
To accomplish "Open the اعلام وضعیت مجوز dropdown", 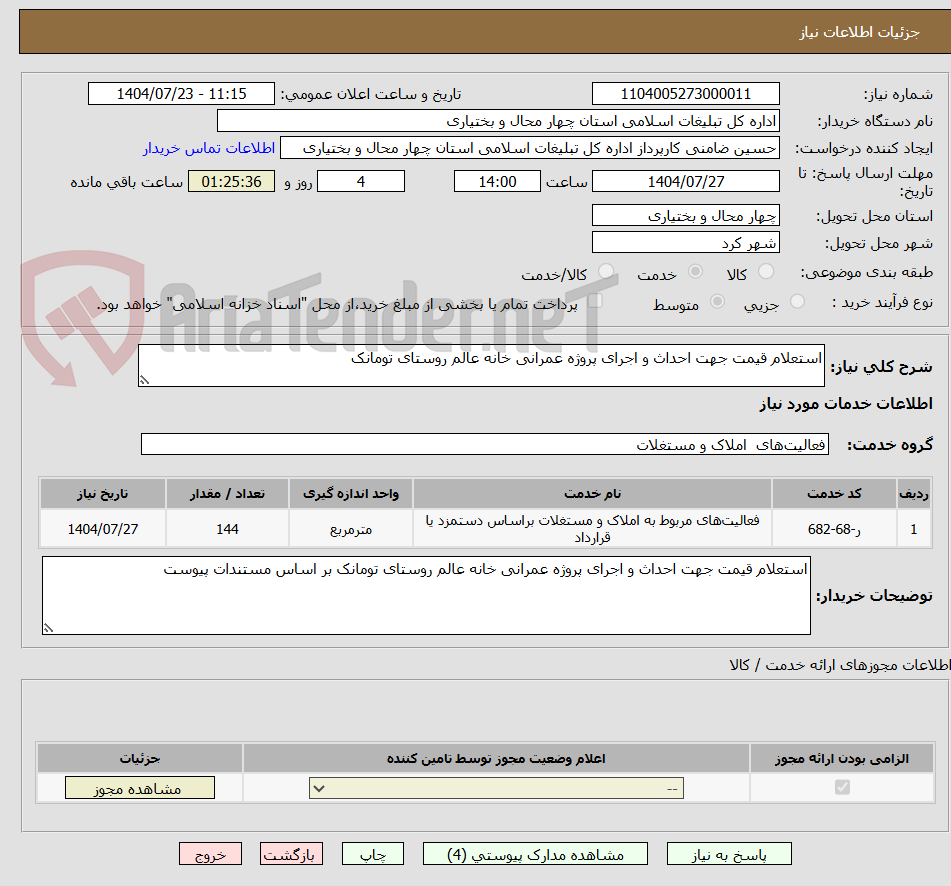I will click(x=493, y=787).
